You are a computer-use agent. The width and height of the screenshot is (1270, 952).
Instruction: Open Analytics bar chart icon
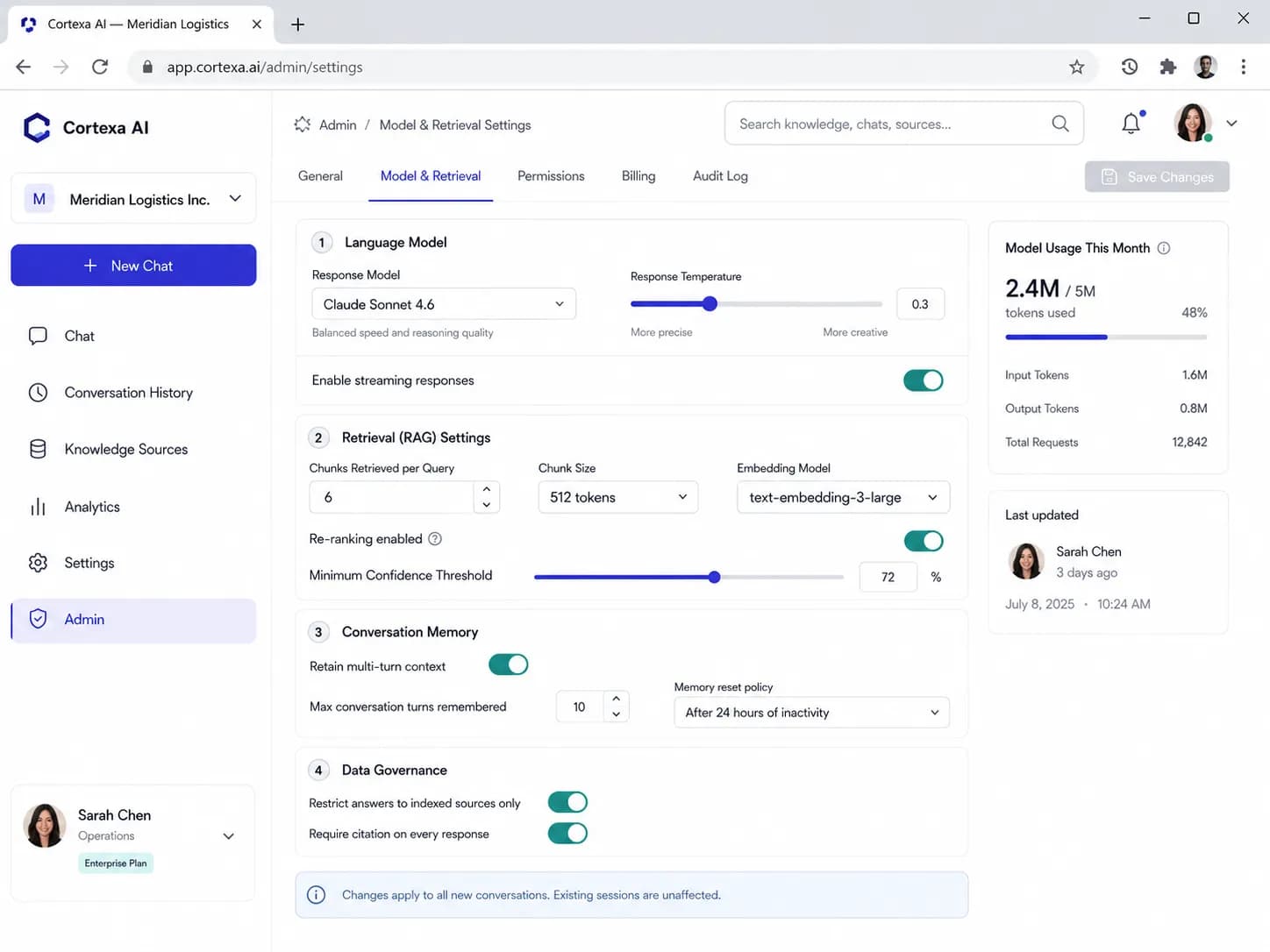(38, 507)
